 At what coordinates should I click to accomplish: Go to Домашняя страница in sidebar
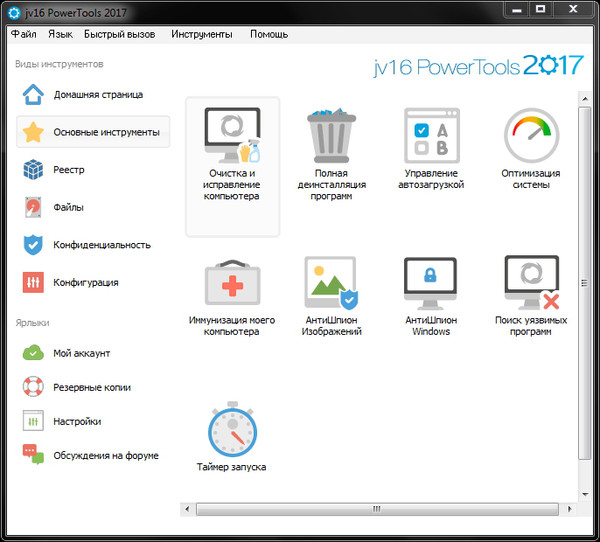coord(97,95)
